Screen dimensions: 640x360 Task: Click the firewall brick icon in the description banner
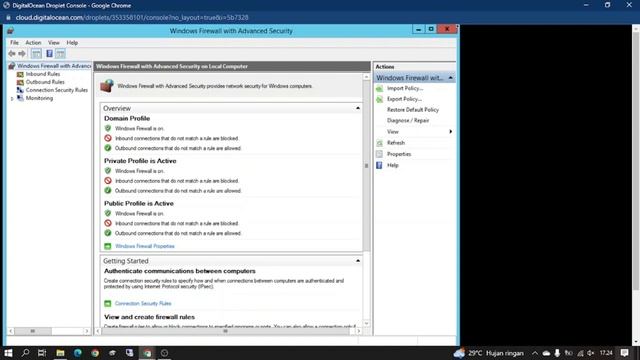click(x=107, y=86)
